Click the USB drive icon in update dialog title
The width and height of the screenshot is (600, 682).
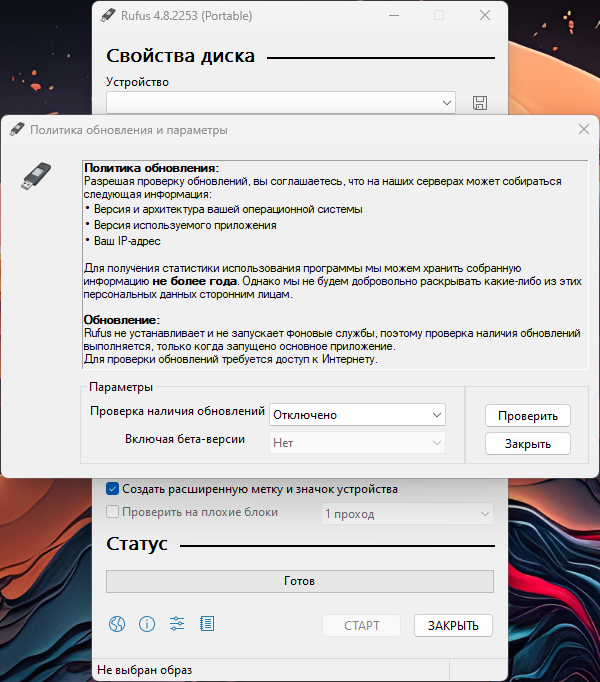click(x=17, y=129)
